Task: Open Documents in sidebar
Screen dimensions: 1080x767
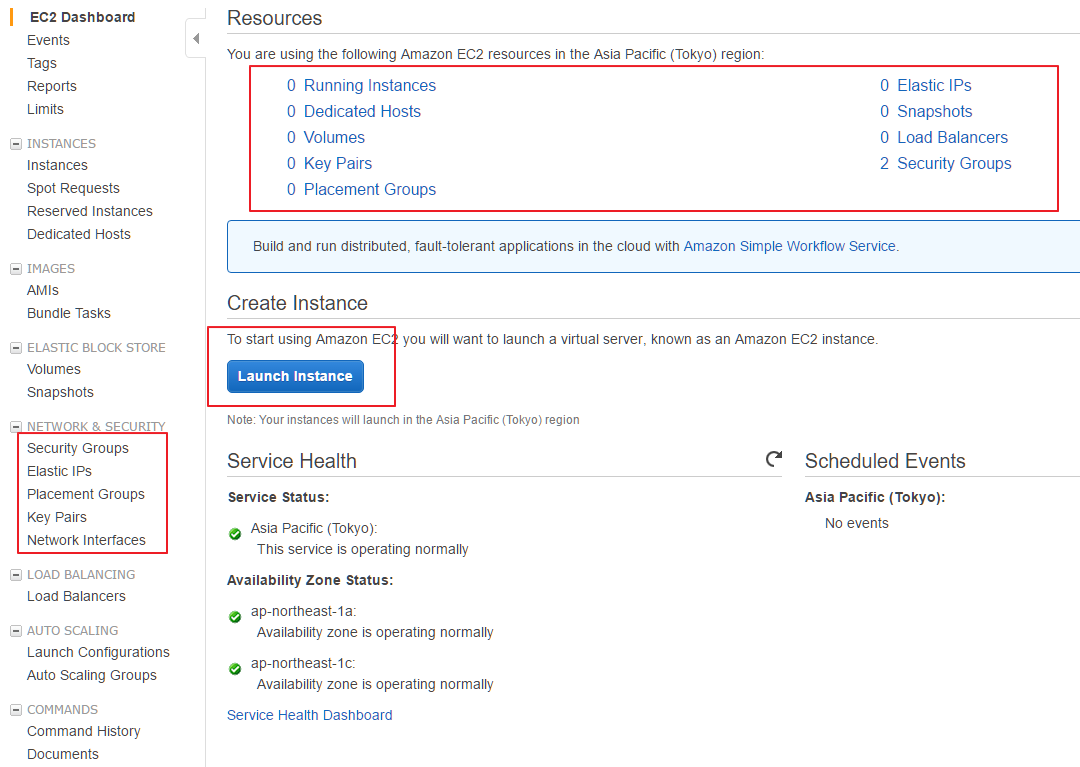Action: pyautogui.click(x=63, y=754)
